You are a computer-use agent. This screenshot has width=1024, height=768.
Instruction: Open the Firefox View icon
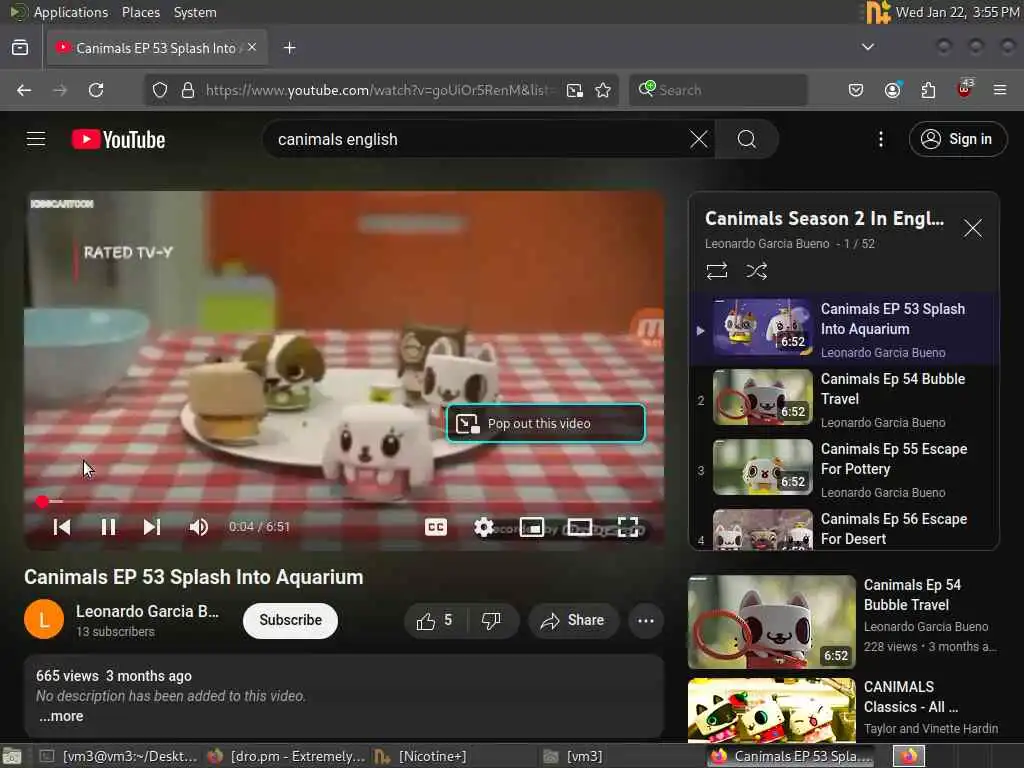(20, 48)
